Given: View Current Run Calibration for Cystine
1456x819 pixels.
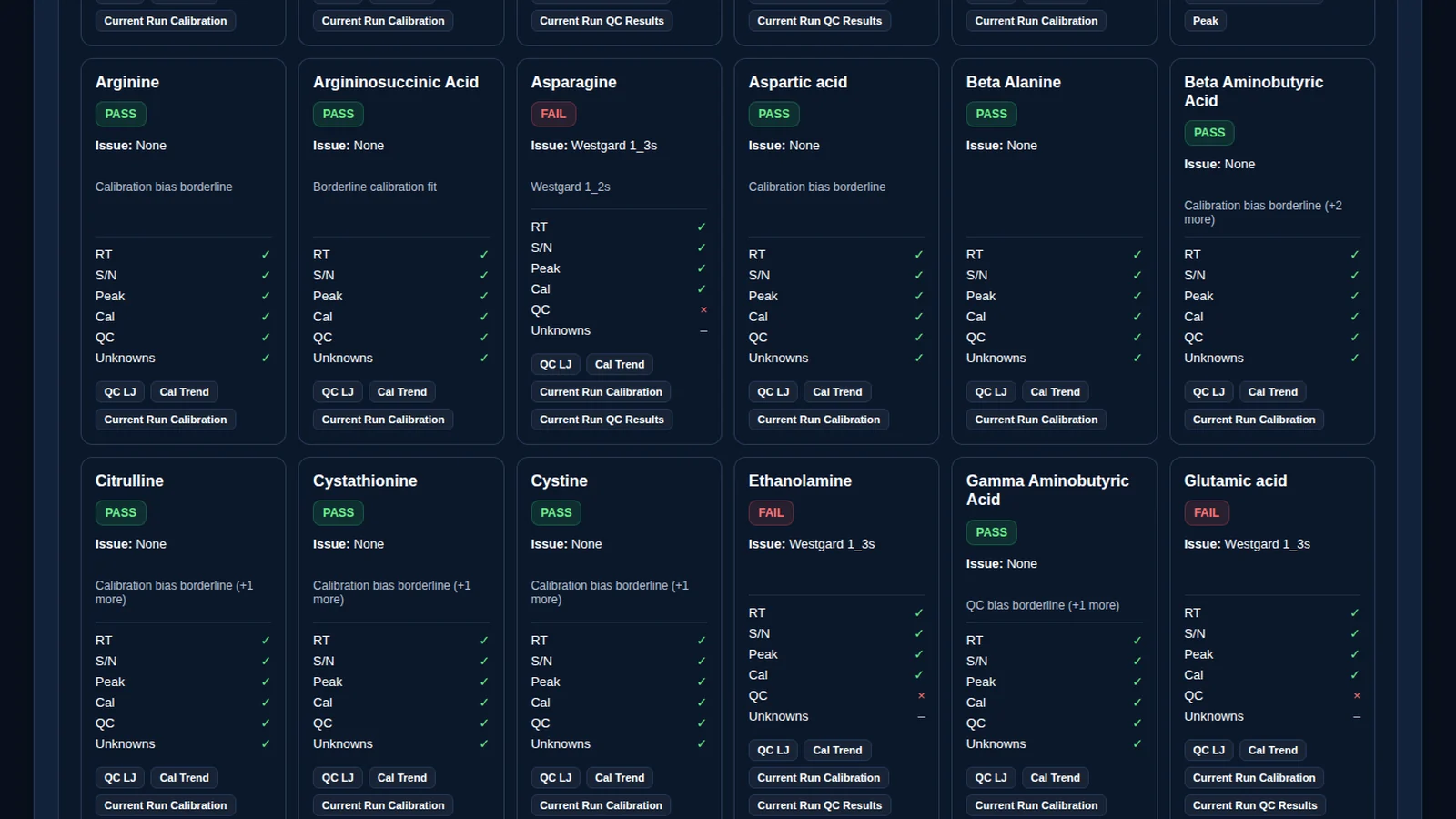Looking at the screenshot, I should (x=601, y=805).
